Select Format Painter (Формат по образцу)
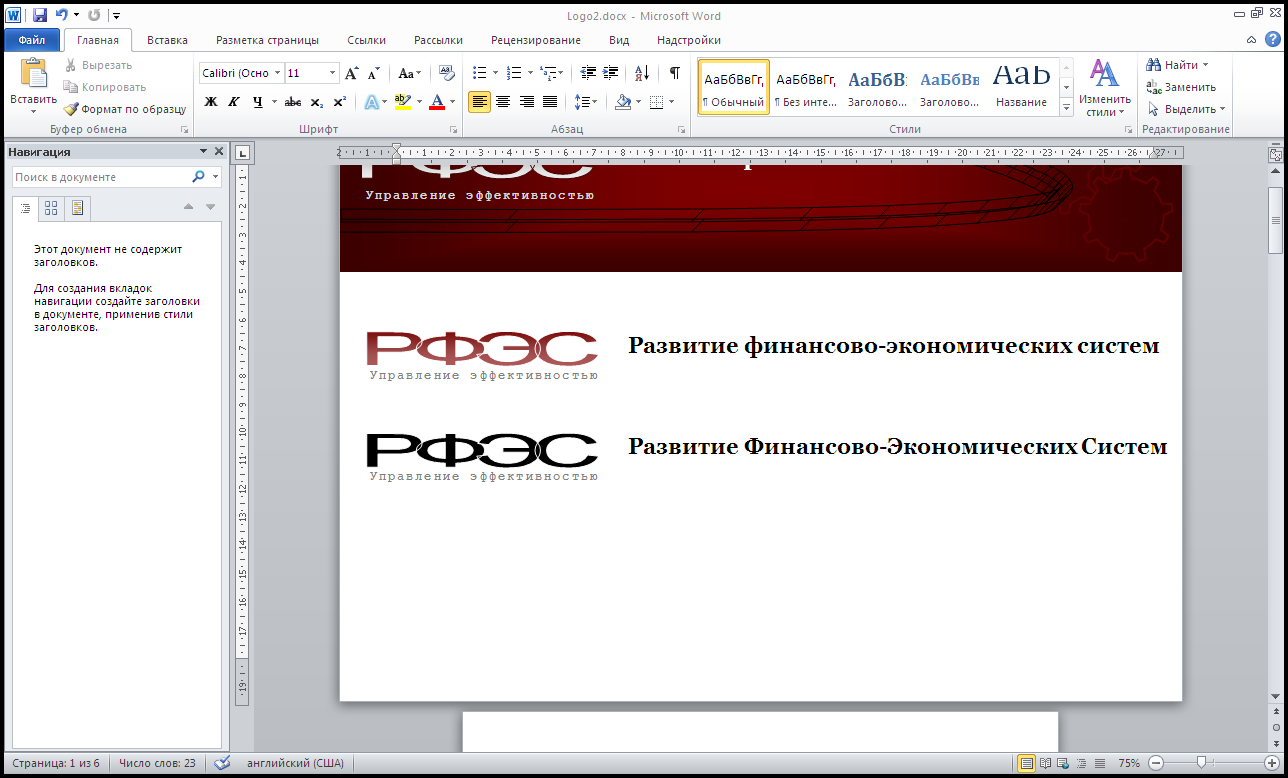This screenshot has height=778, width=1288. point(125,109)
